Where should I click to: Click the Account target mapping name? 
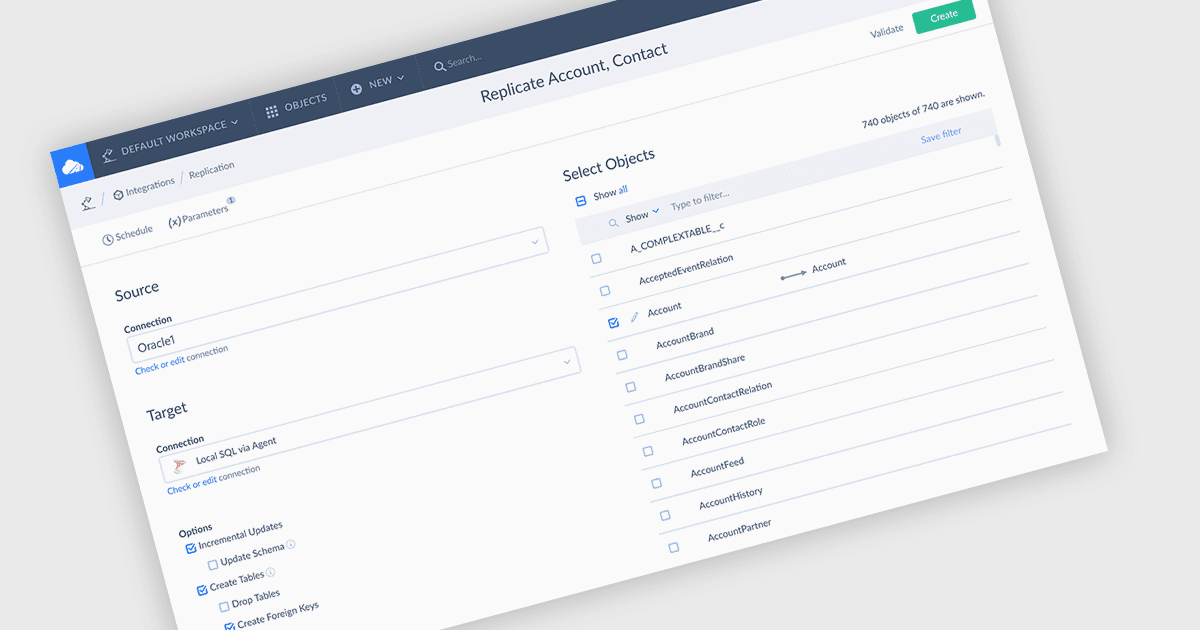[x=829, y=264]
